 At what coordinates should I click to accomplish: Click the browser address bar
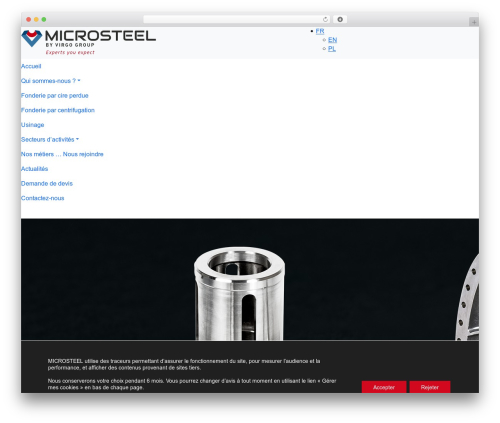pyautogui.click(x=237, y=19)
